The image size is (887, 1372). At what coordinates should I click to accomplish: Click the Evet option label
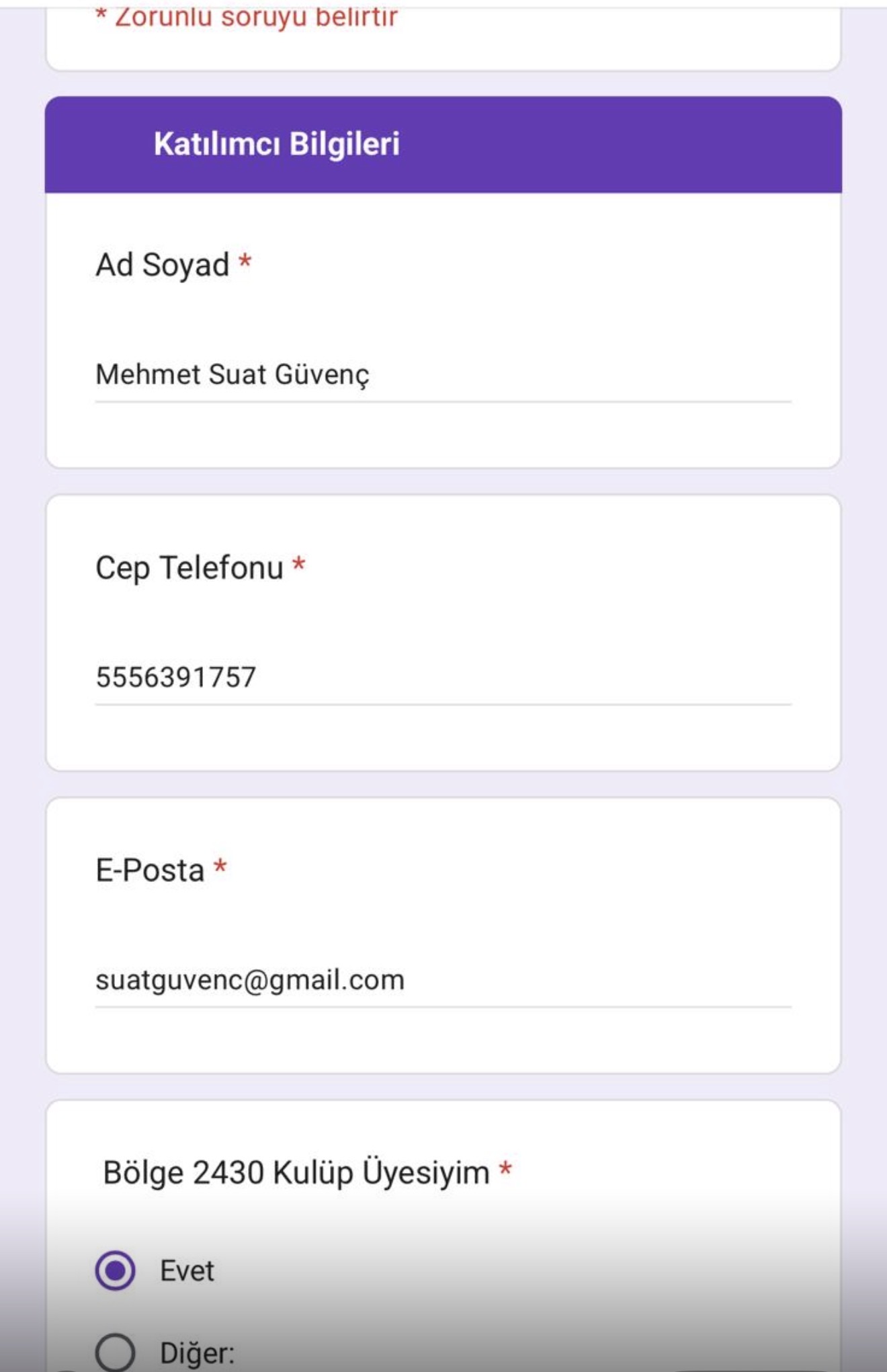tap(187, 1270)
